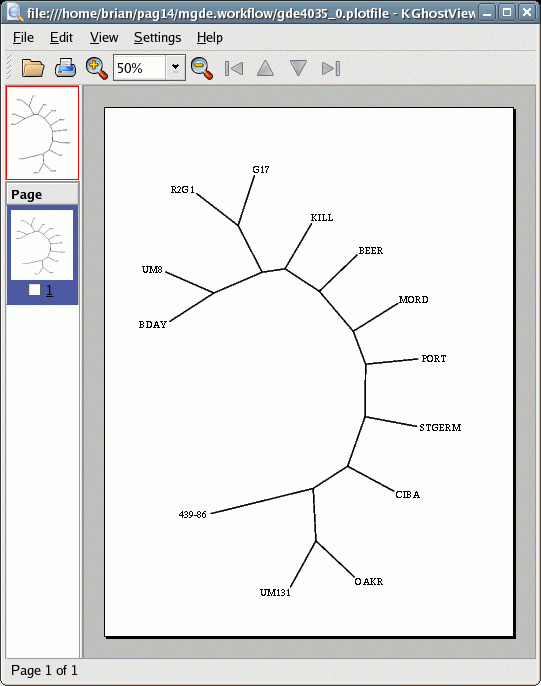
Task: Mark page 1 checkbox in page list
Action: tap(35, 290)
